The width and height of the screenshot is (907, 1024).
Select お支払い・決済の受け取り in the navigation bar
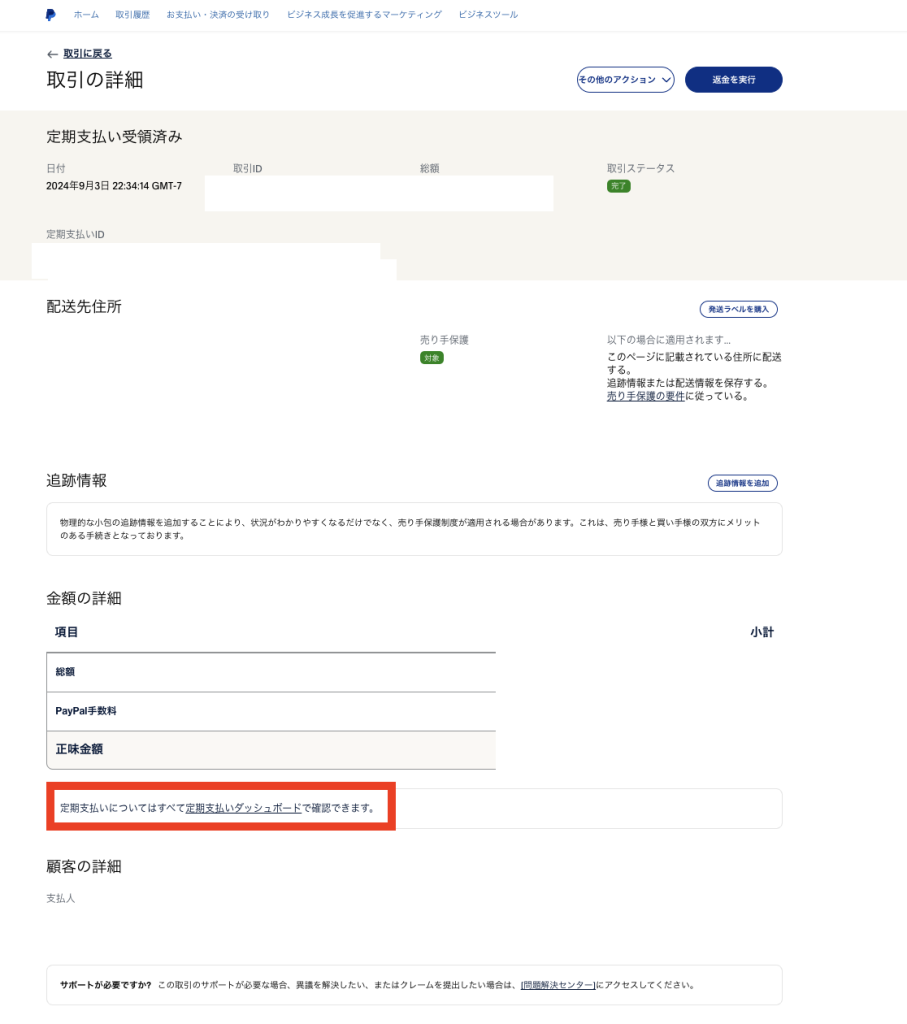(x=218, y=15)
